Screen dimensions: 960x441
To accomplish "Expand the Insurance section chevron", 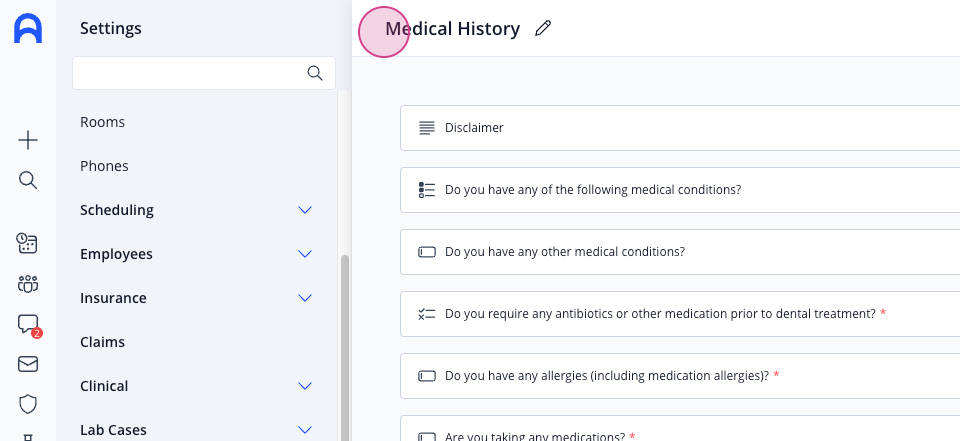I will click(305, 298).
